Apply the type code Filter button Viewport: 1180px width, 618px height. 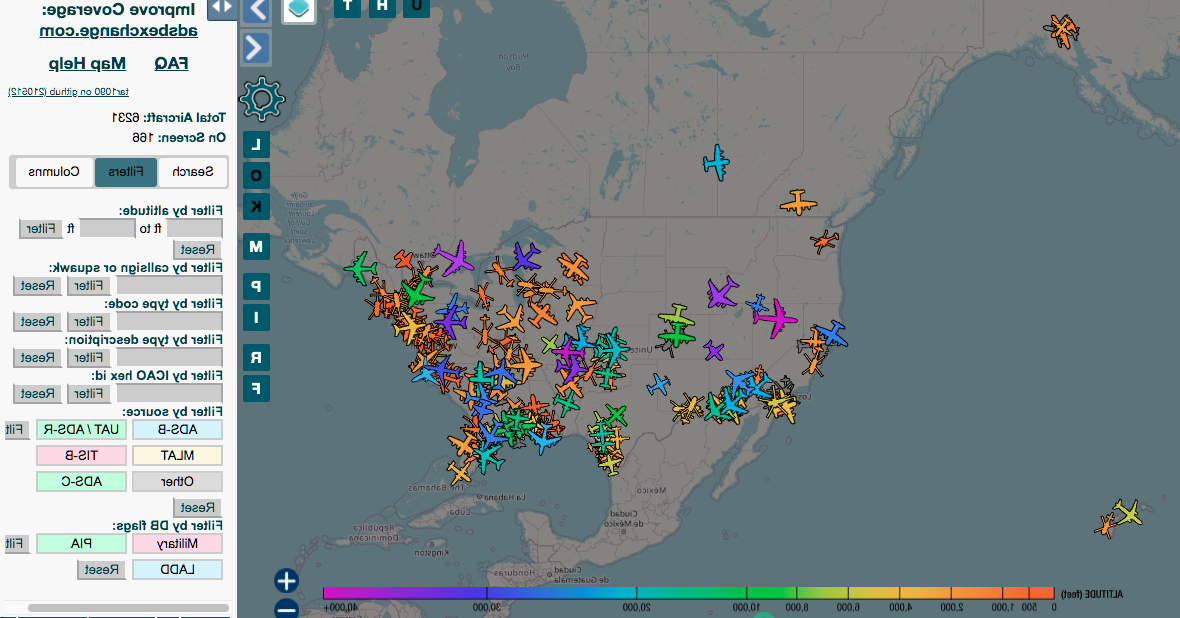click(x=89, y=322)
